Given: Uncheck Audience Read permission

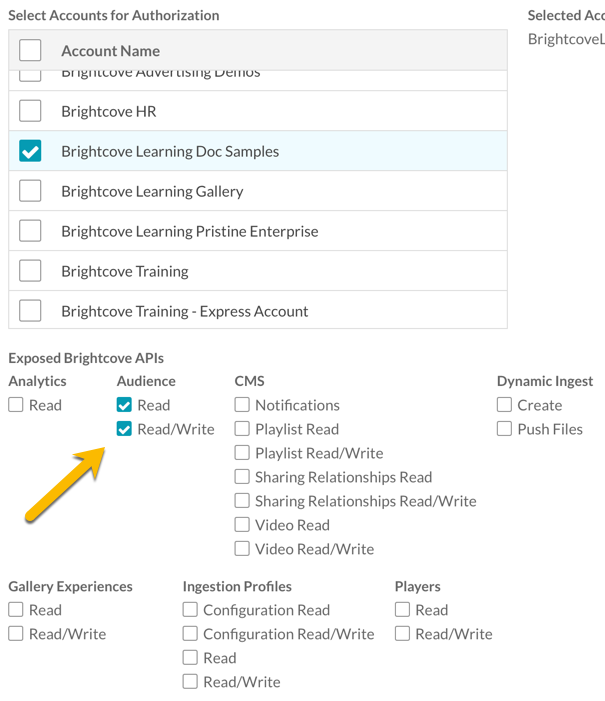Looking at the screenshot, I should pos(124,405).
